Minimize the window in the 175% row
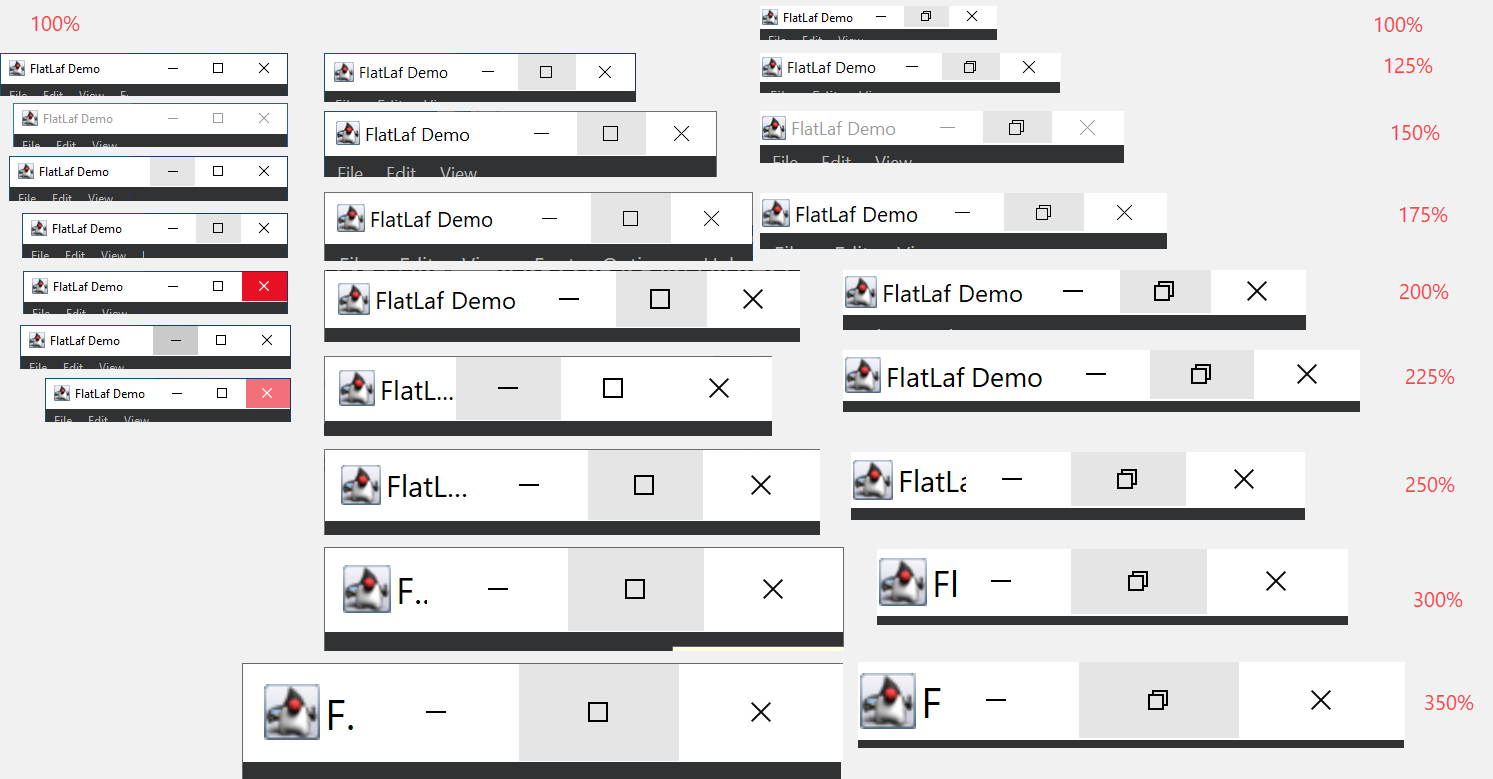 pyautogui.click(x=962, y=213)
